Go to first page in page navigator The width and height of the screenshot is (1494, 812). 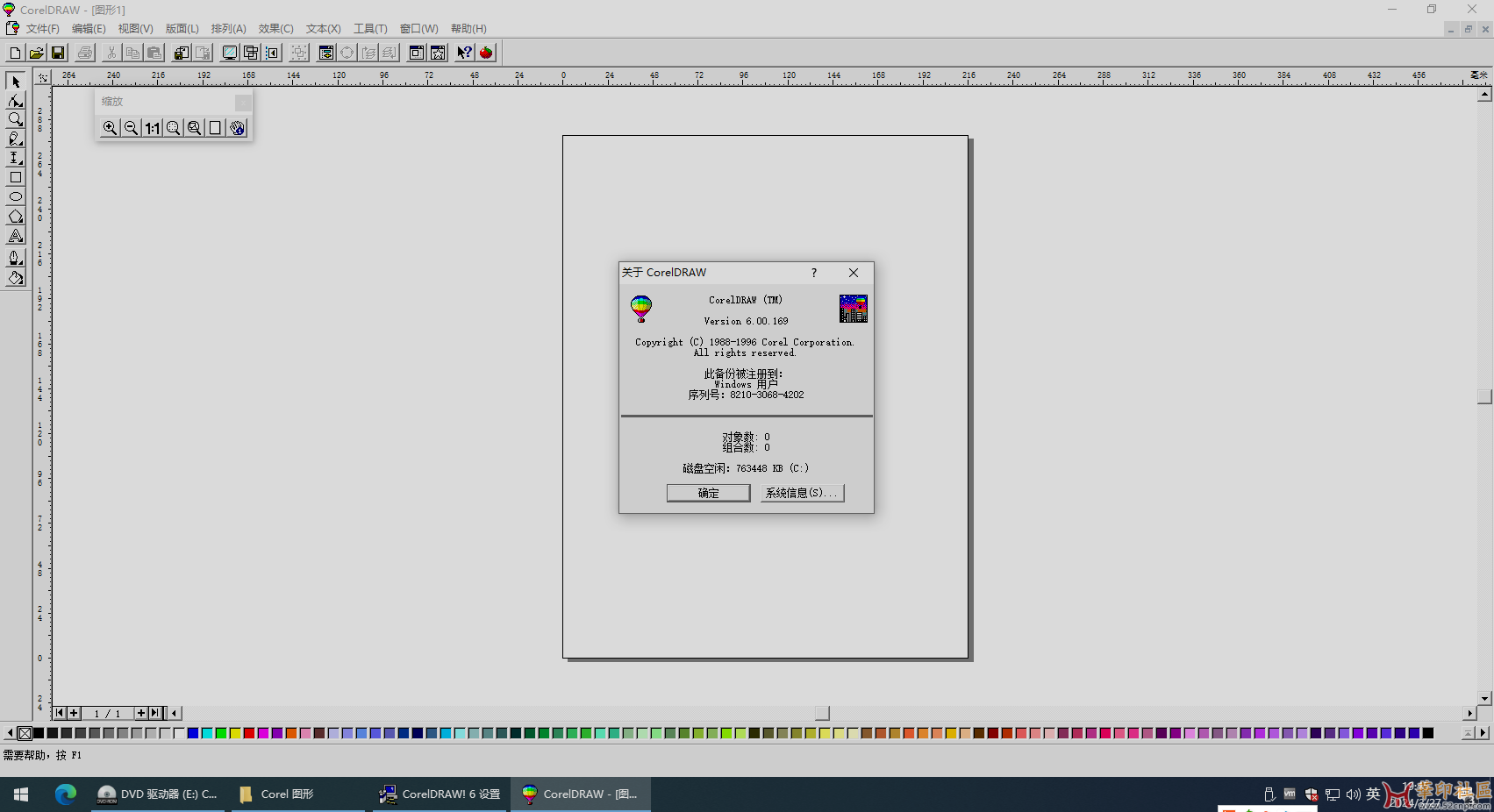[x=60, y=713]
